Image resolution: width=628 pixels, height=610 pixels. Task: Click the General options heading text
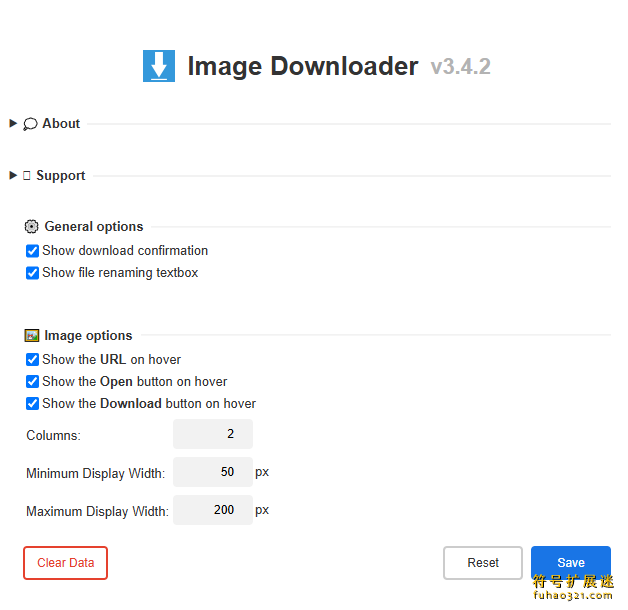94,227
